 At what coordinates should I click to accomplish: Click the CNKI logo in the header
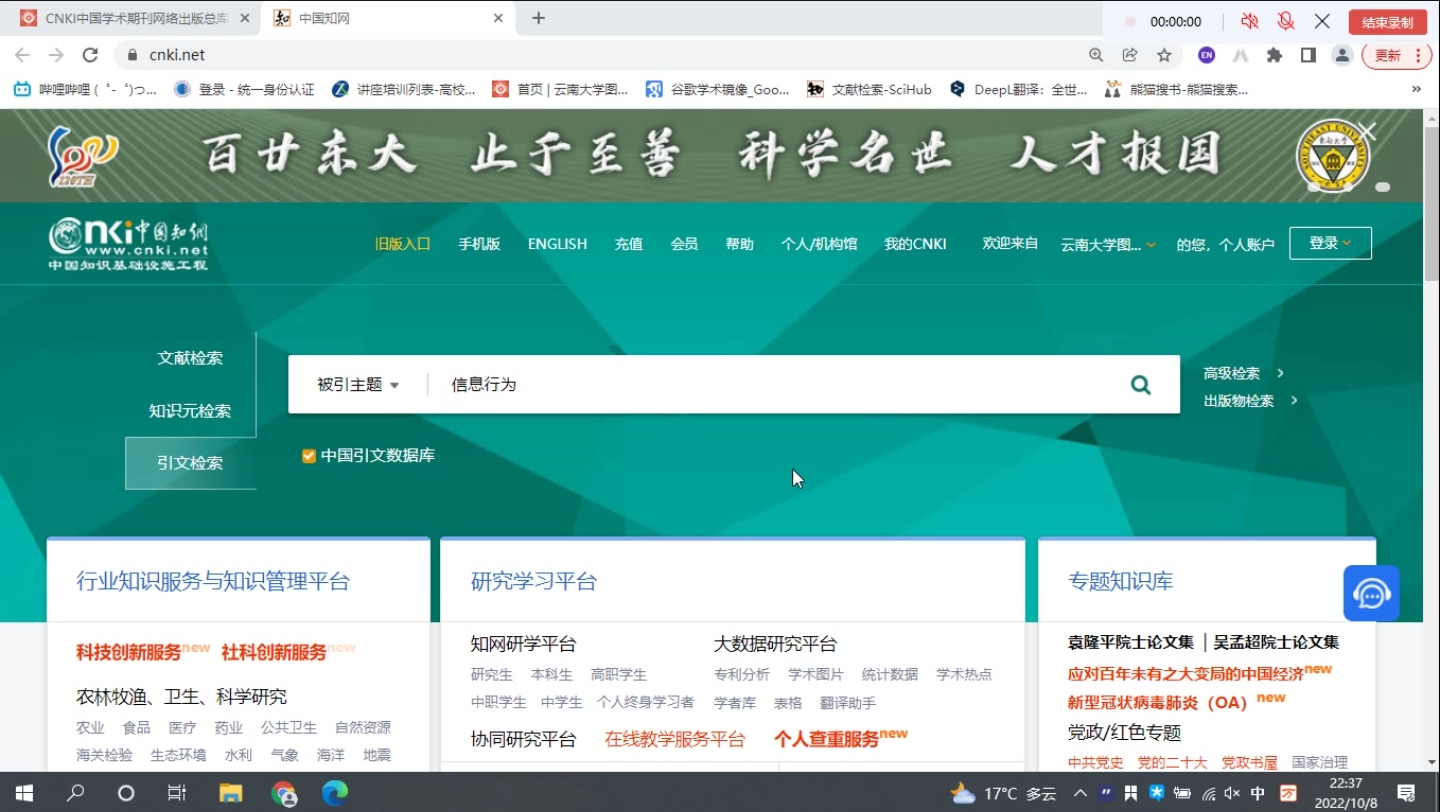128,243
